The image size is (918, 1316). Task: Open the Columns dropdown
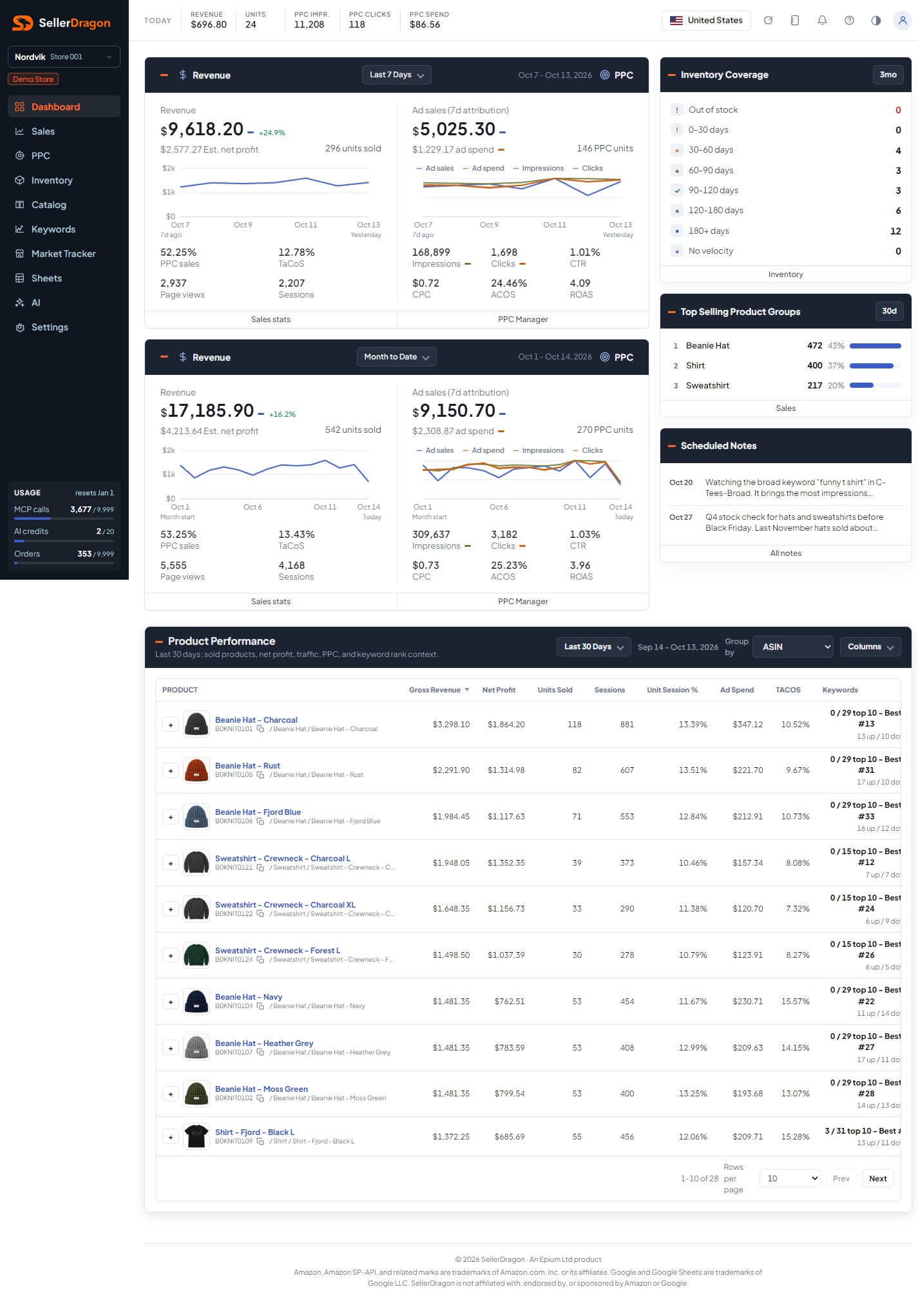coord(870,647)
